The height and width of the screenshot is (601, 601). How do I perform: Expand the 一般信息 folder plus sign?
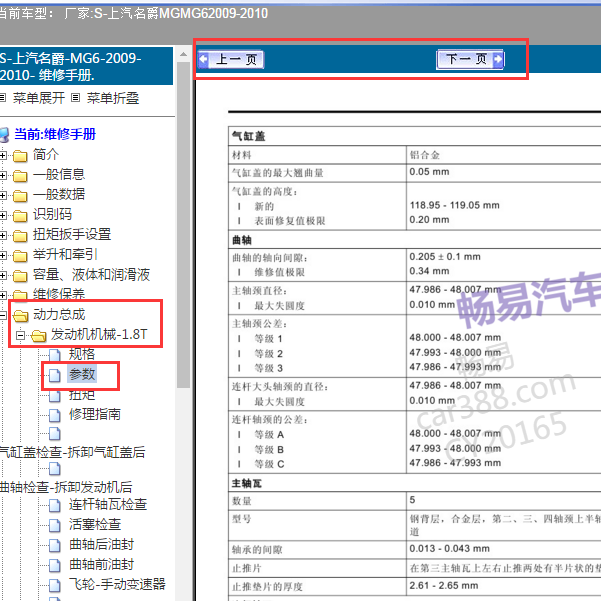pyautogui.click(x=3, y=176)
